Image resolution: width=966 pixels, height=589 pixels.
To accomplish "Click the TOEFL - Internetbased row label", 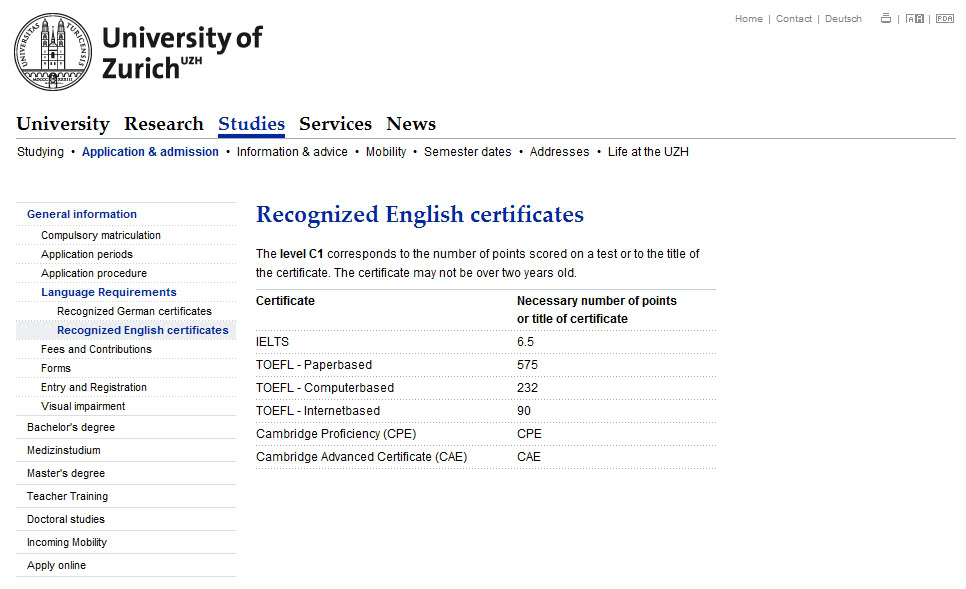I will (x=318, y=411).
